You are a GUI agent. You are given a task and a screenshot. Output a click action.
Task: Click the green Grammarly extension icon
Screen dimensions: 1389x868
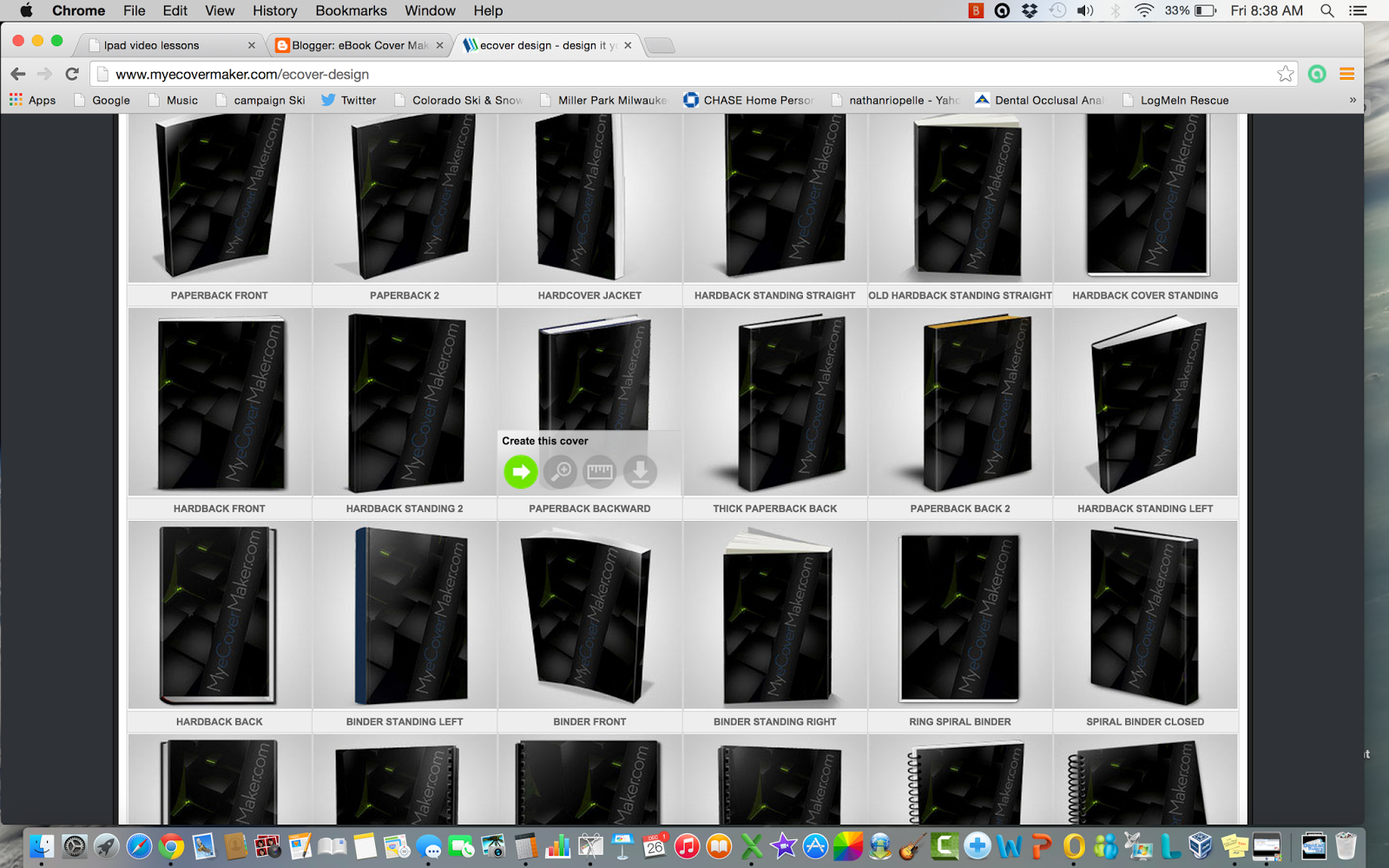(x=1317, y=74)
